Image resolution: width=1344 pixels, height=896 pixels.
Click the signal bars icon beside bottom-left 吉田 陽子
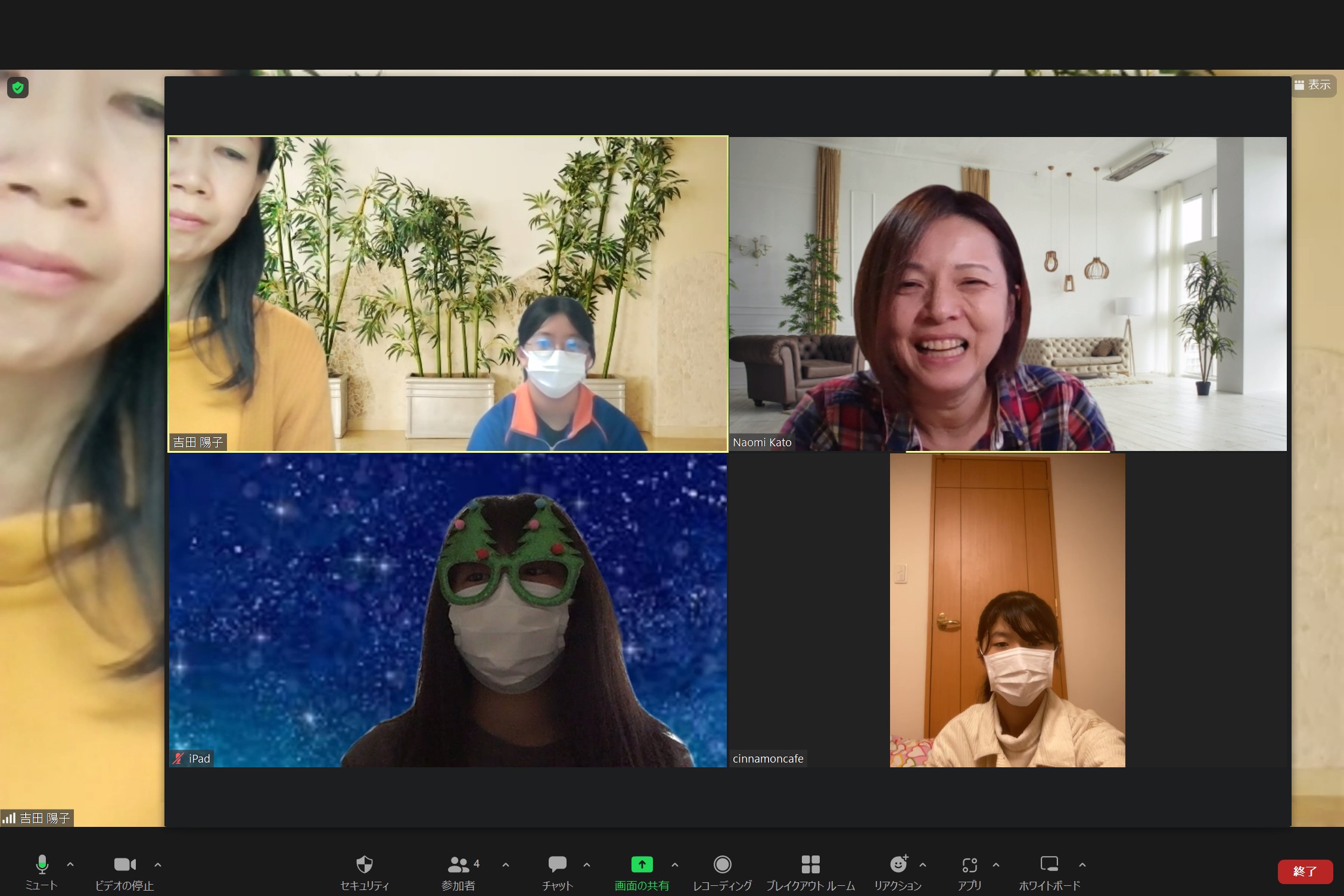point(9,818)
